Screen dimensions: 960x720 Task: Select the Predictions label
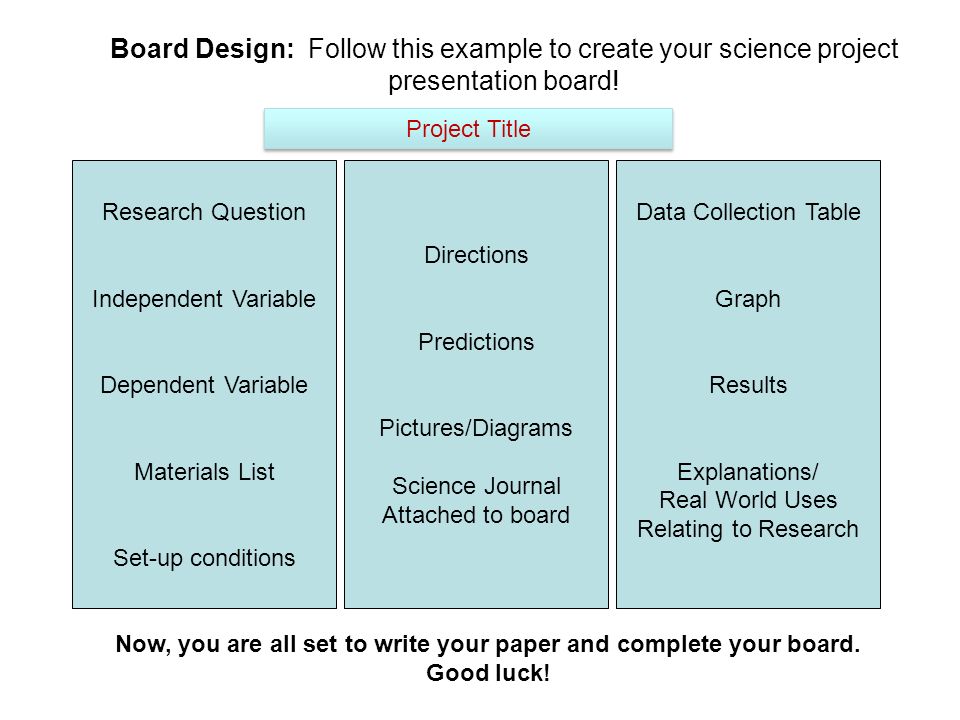pyautogui.click(x=476, y=342)
